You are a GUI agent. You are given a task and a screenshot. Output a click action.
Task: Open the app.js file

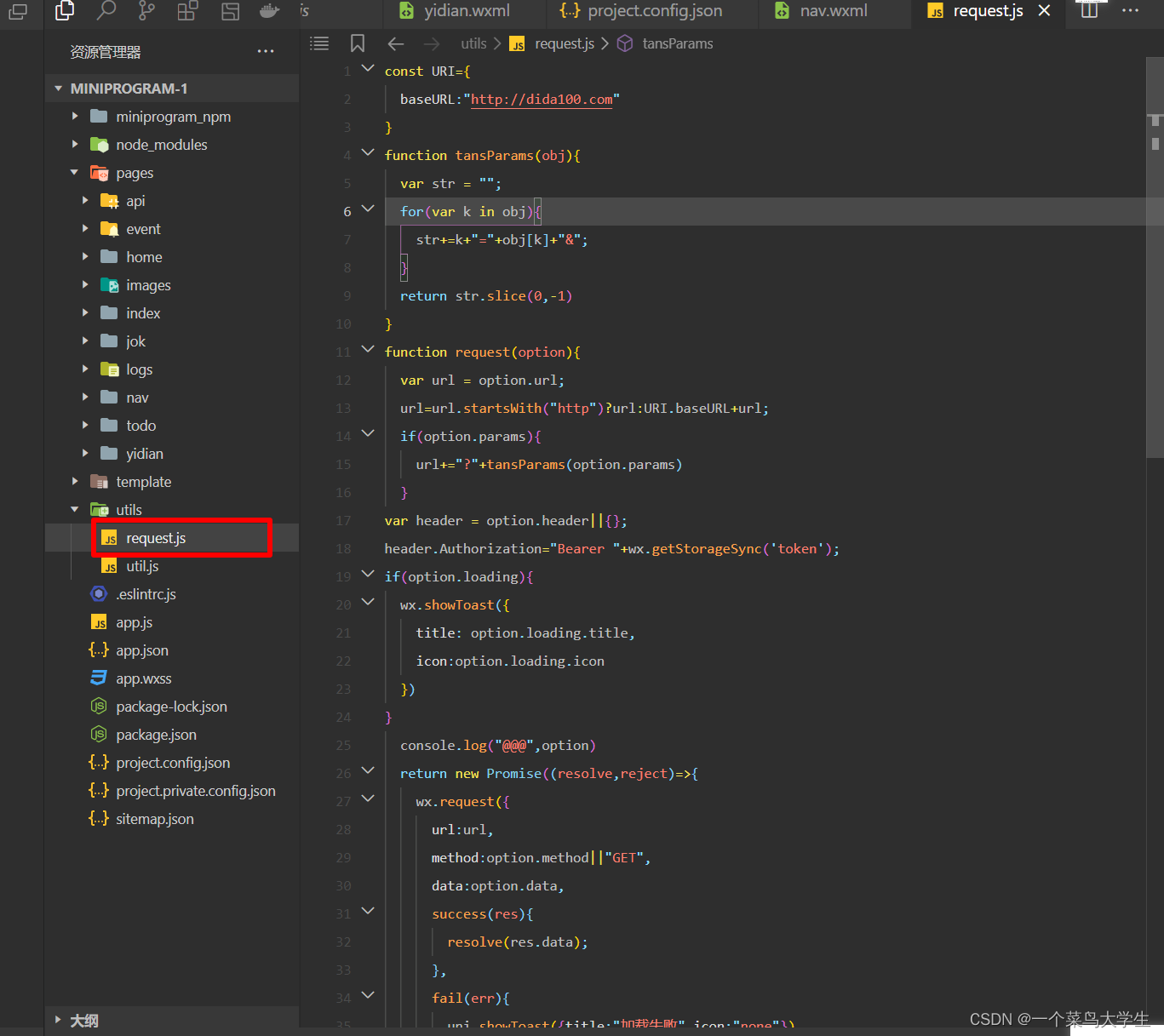point(172,622)
